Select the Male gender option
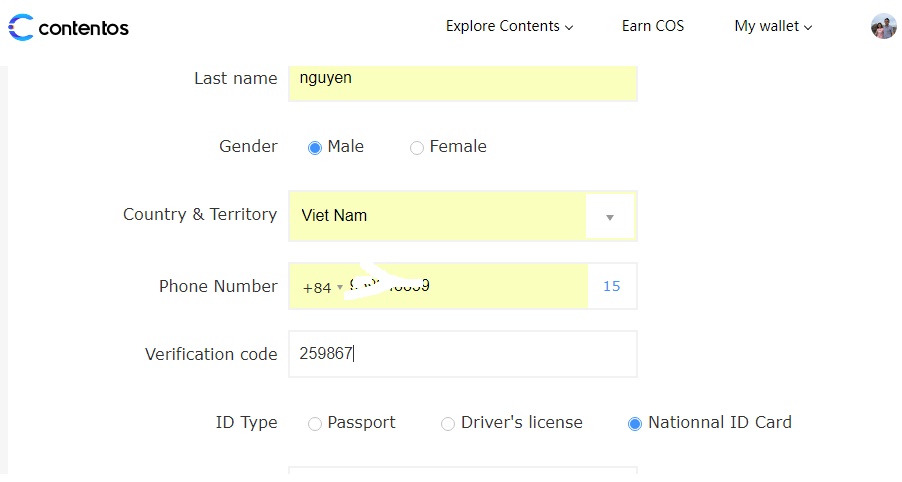 [315, 148]
